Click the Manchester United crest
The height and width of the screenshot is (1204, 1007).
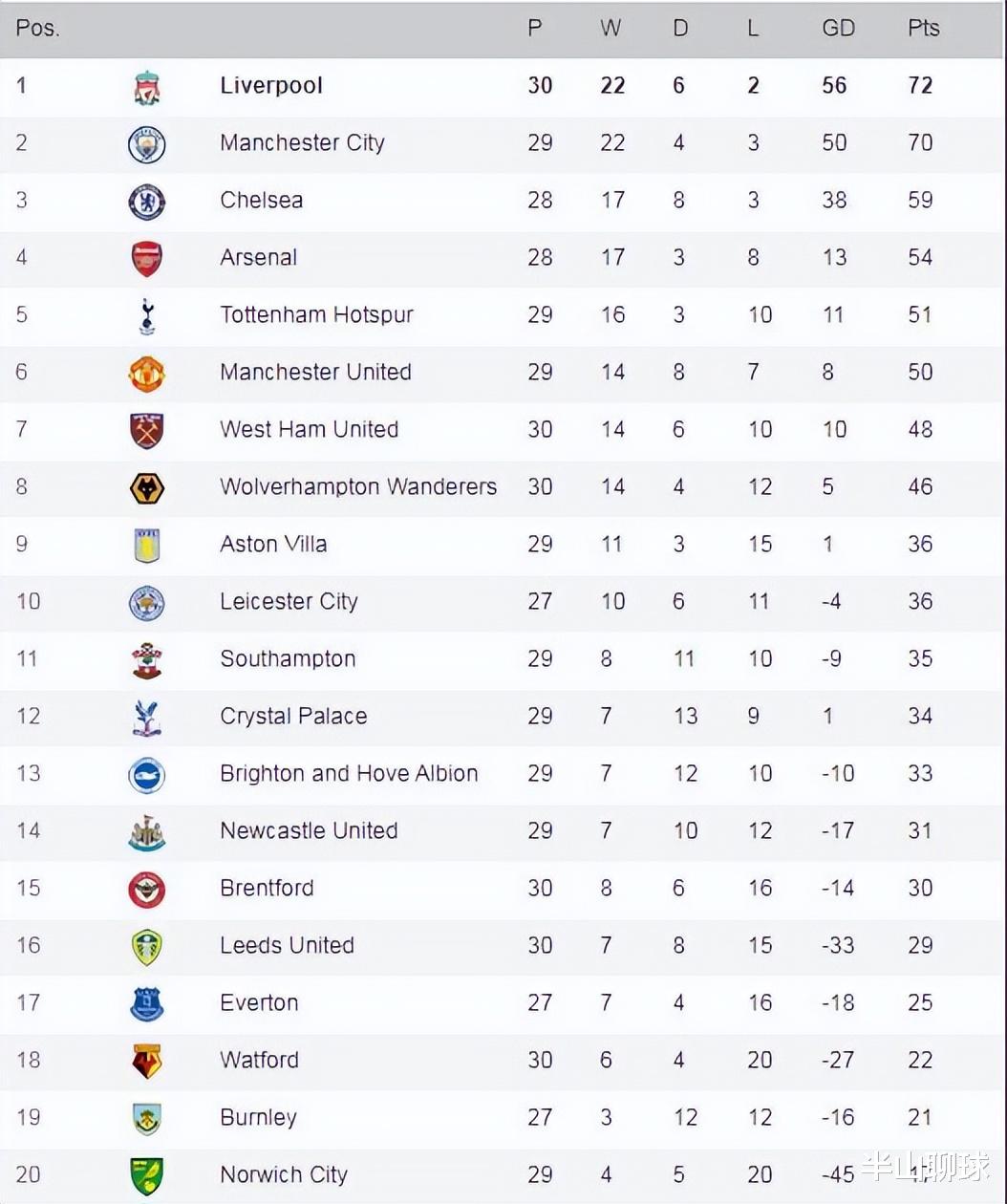[147, 374]
